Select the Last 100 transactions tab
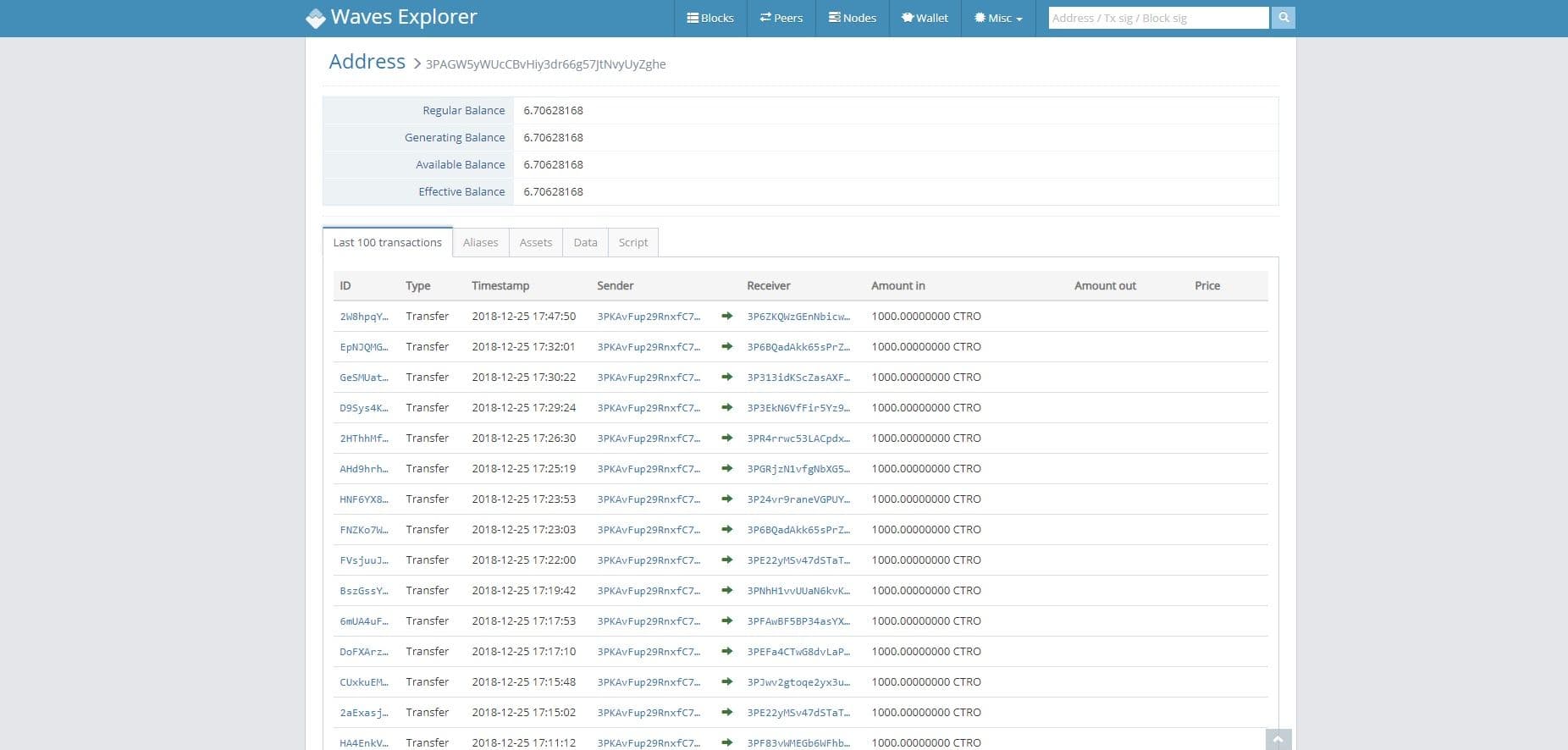Viewport: 1568px width, 750px height. click(388, 242)
